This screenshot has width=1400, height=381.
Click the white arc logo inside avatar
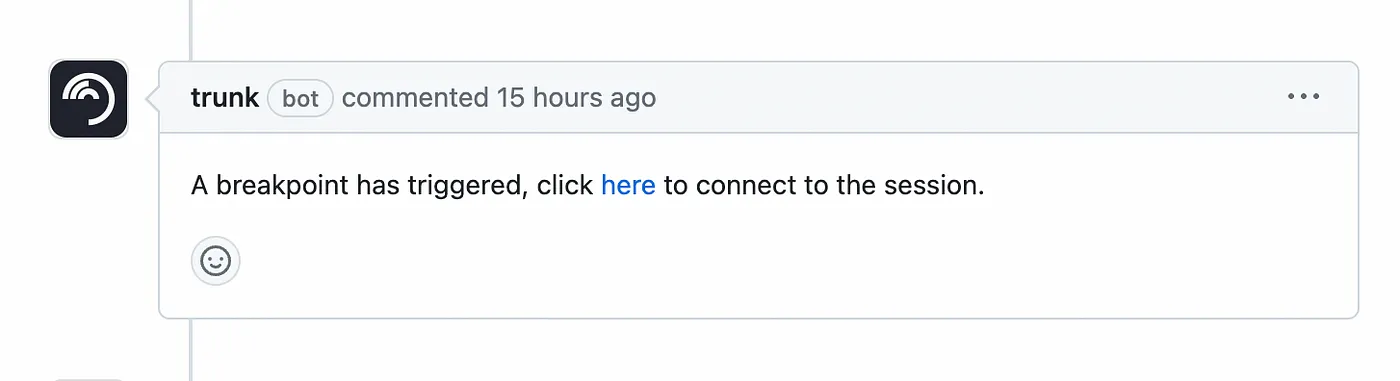[88, 99]
